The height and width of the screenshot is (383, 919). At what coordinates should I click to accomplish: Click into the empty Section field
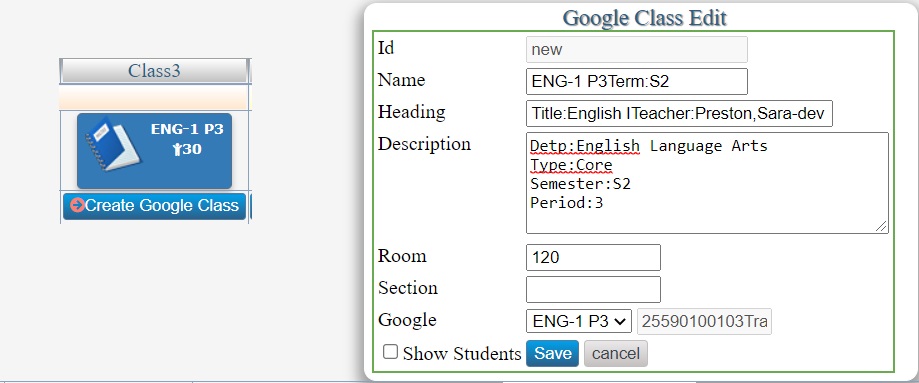tap(593, 290)
